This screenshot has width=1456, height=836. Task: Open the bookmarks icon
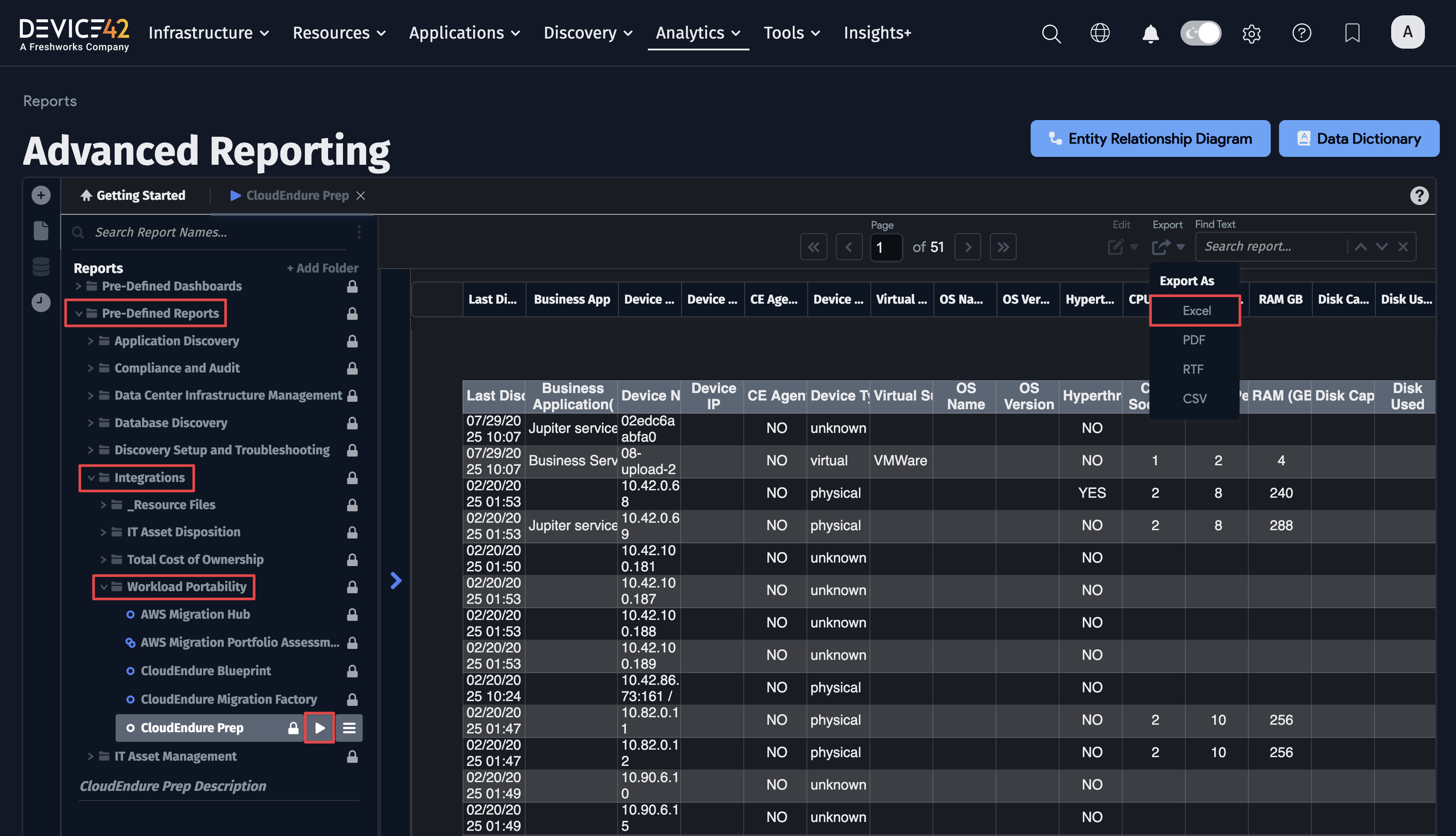[1352, 33]
